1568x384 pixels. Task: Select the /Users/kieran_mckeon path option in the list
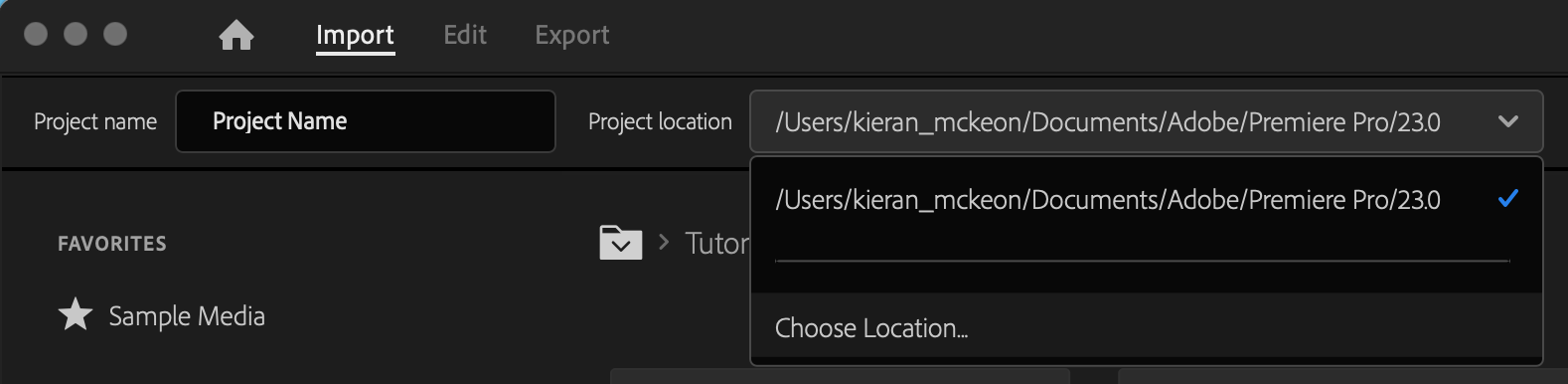[1146, 200]
